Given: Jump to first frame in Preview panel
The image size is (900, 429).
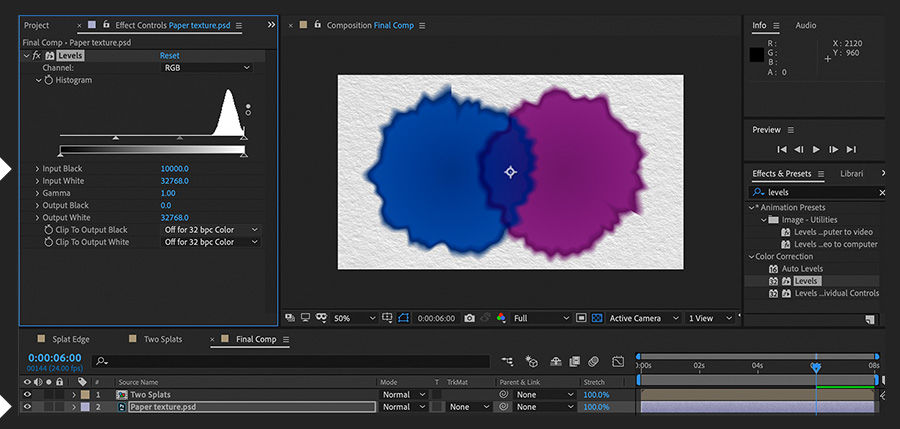Looking at the screenshot, I should click(x=782, y=149).
